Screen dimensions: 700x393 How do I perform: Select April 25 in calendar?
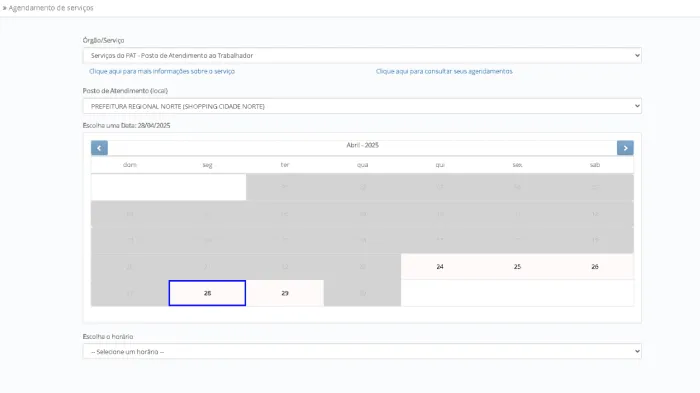(517, 267)
